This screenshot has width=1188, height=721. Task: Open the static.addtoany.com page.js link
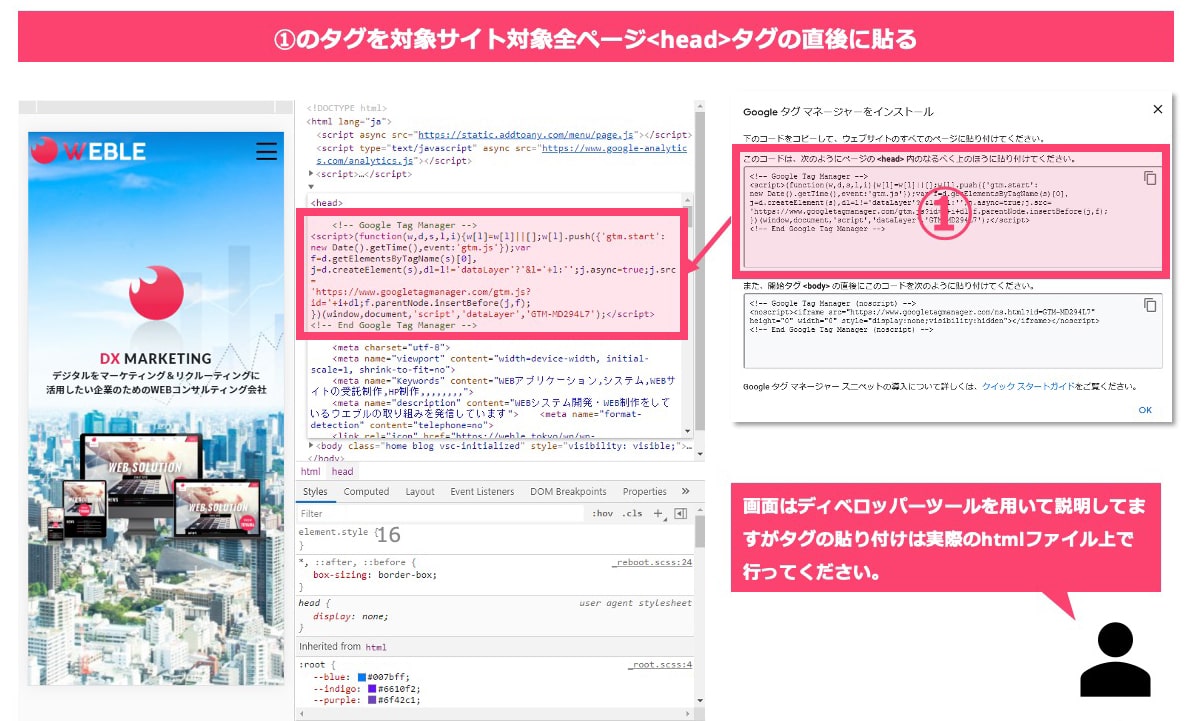tap(526, 135)
